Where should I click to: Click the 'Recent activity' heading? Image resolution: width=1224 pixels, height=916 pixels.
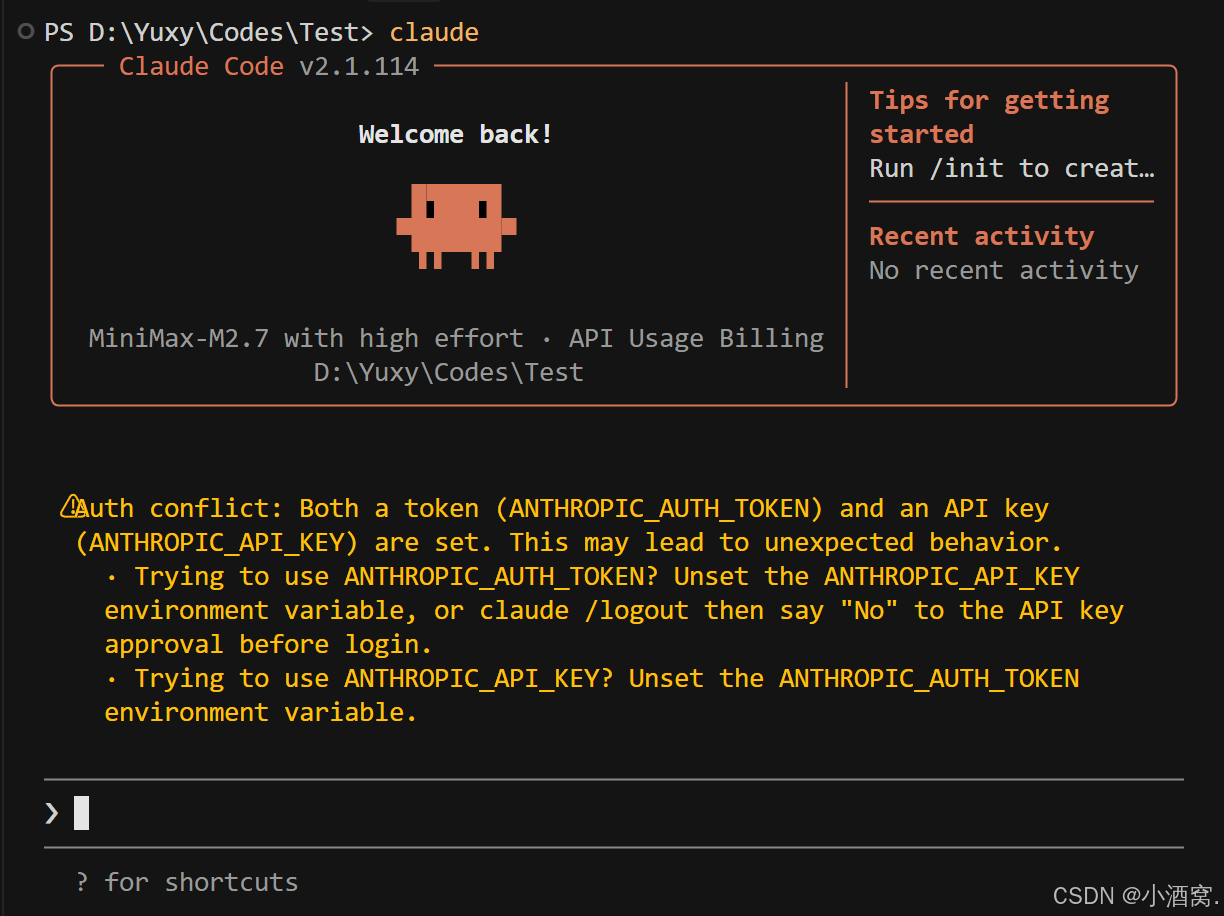981,236
